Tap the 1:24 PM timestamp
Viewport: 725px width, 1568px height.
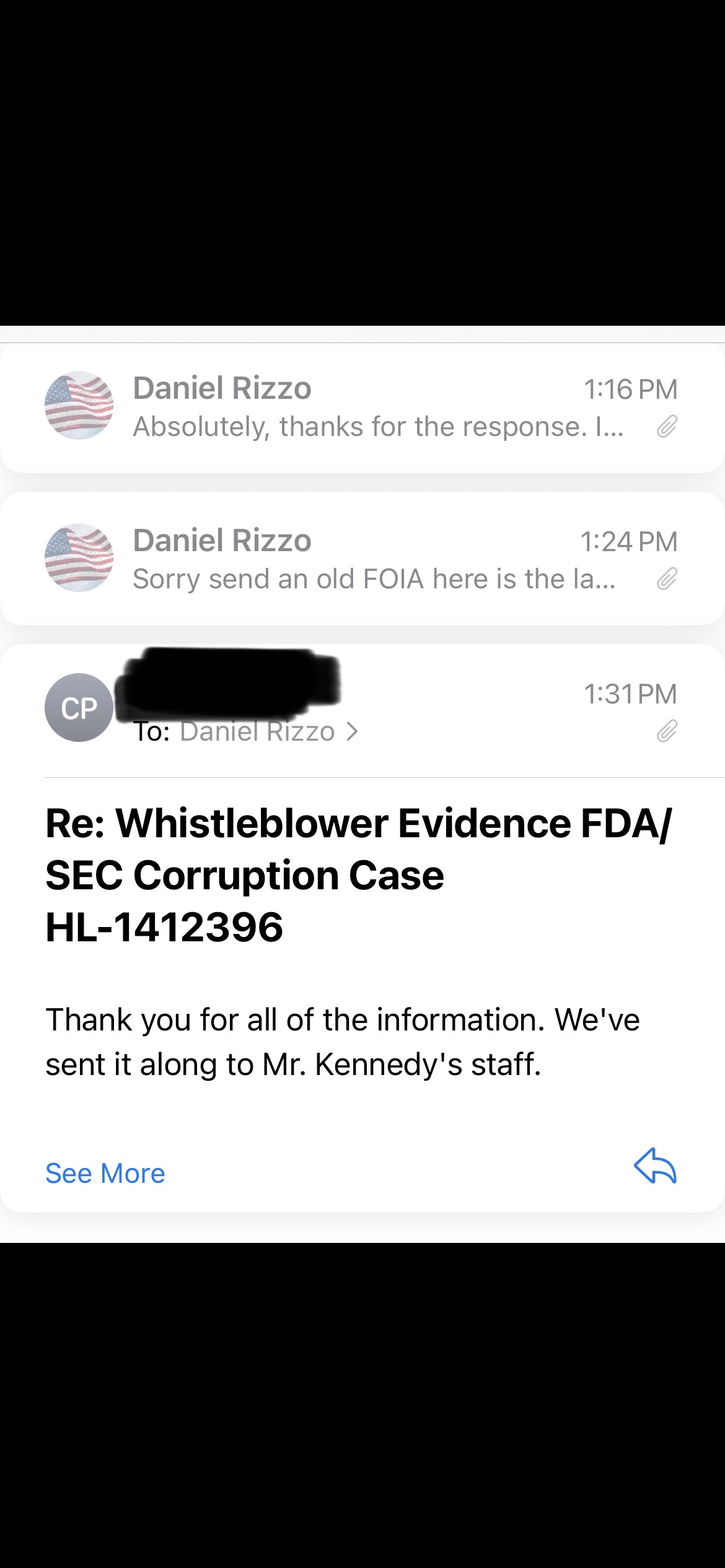tap(628, 542)
